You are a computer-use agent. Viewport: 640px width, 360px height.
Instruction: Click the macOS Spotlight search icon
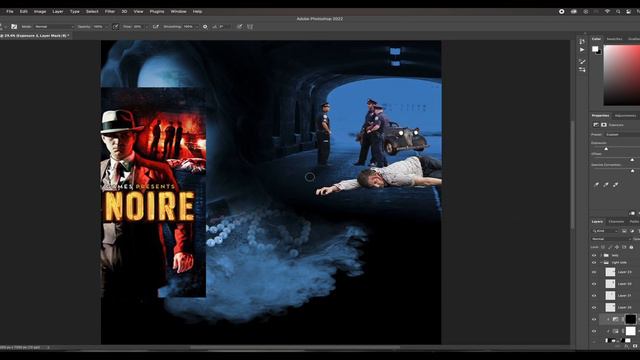coord(618,11)
